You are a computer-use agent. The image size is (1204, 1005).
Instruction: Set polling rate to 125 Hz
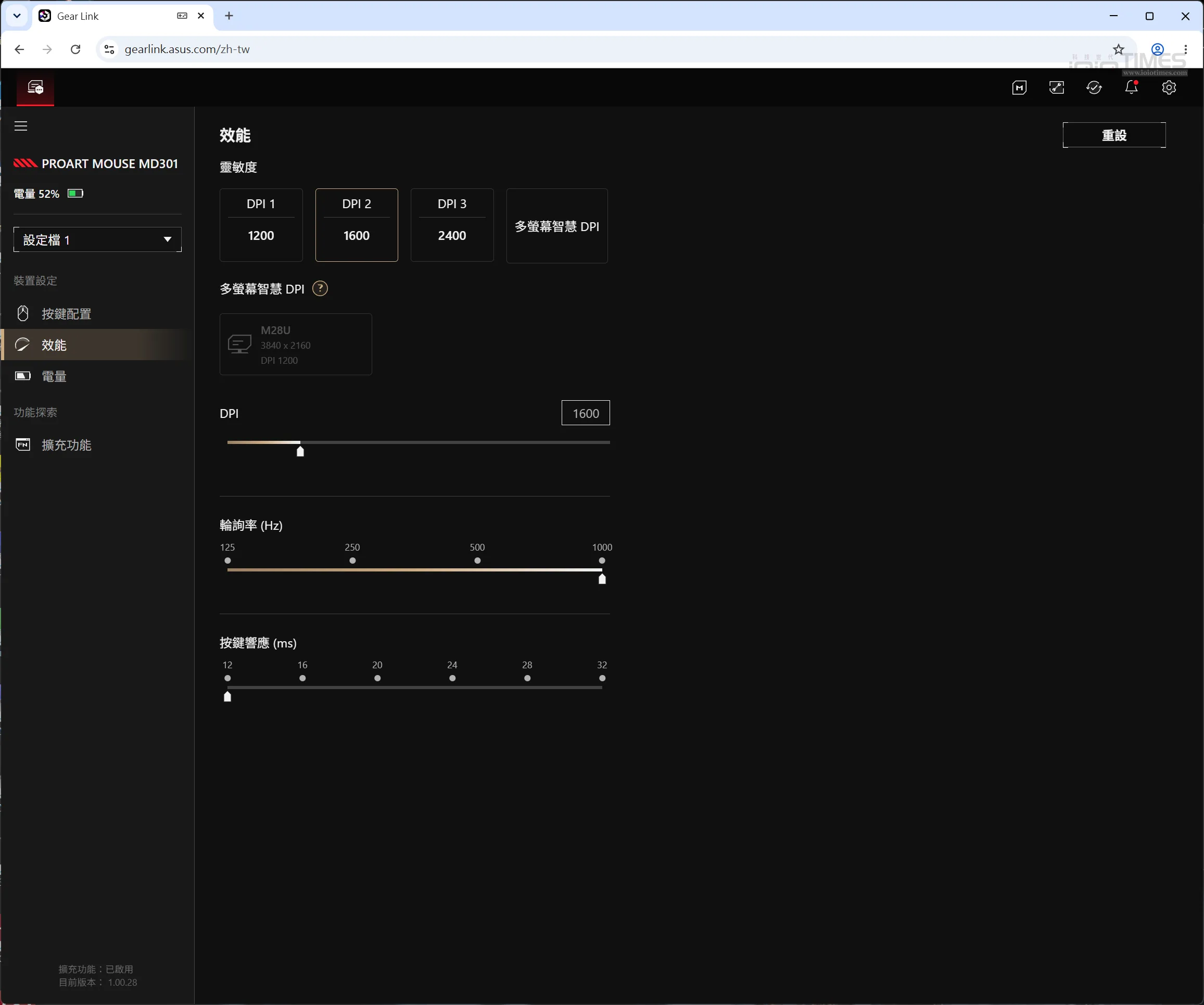tap(227, 560)
